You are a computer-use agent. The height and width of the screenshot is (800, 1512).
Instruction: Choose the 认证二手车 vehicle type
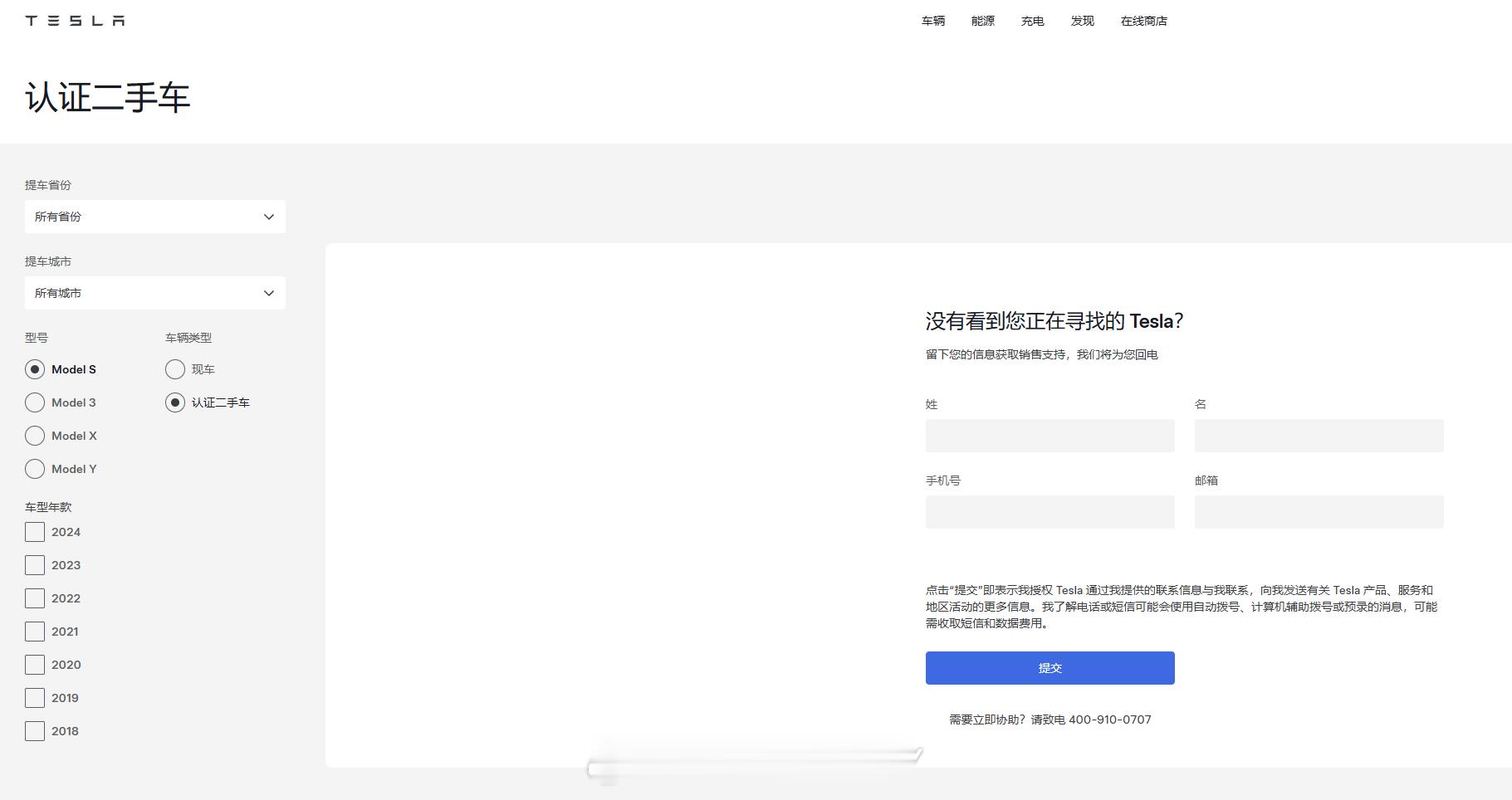pos(175,402)
